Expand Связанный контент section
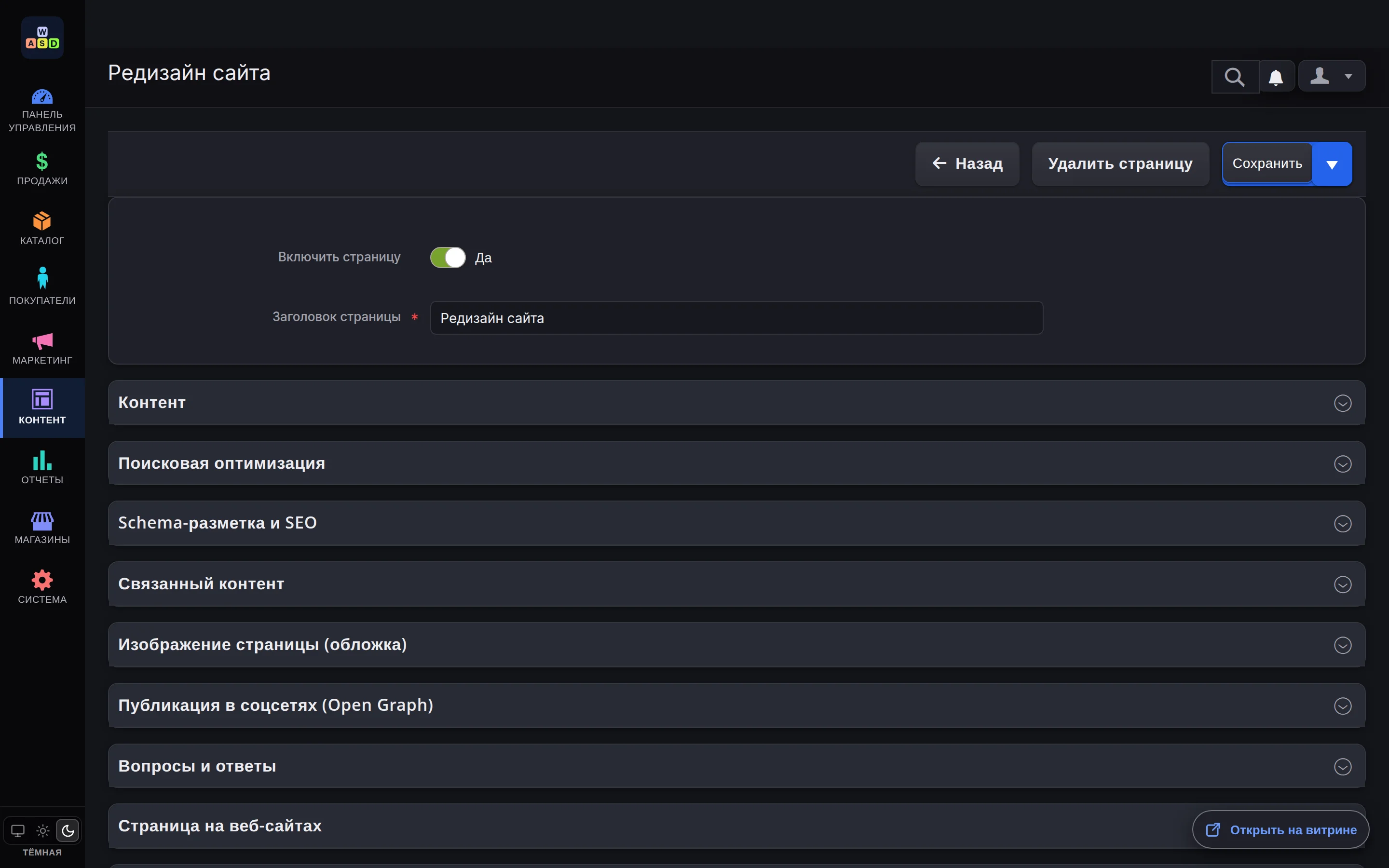Viewport: 1389px width, 868px height. pos(736,584)
